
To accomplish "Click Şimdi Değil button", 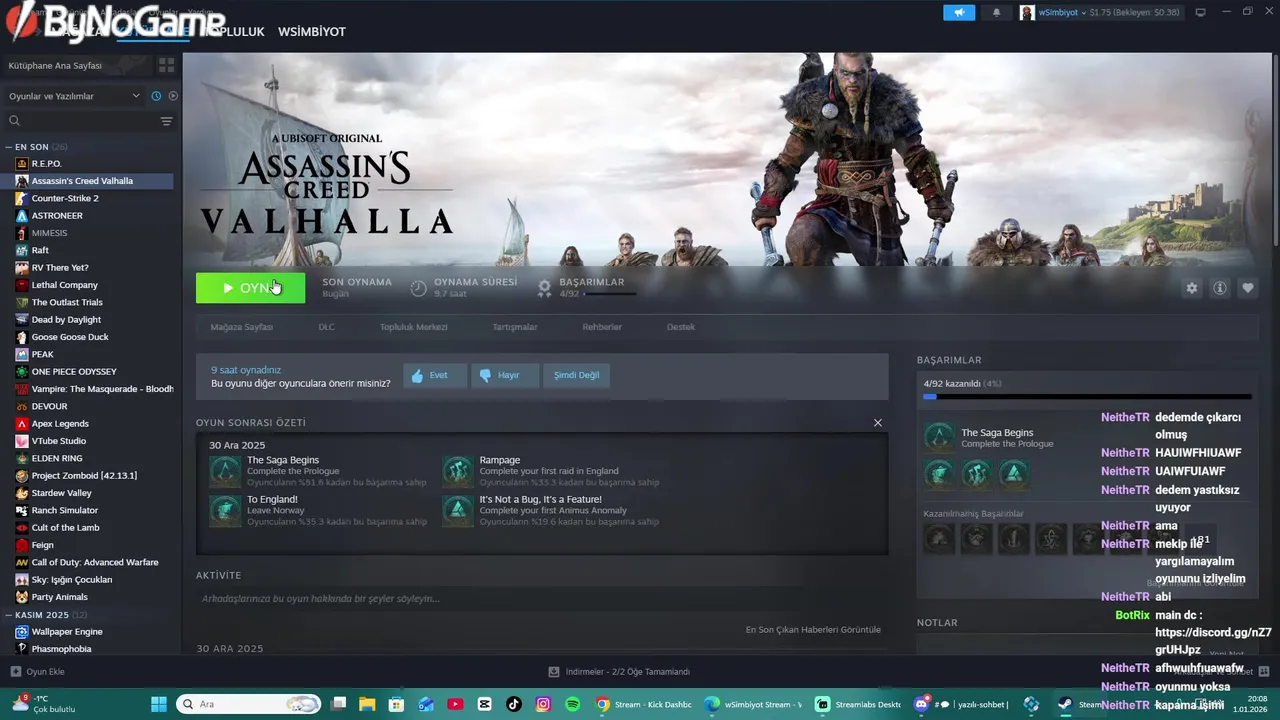I will pos(577,375).
